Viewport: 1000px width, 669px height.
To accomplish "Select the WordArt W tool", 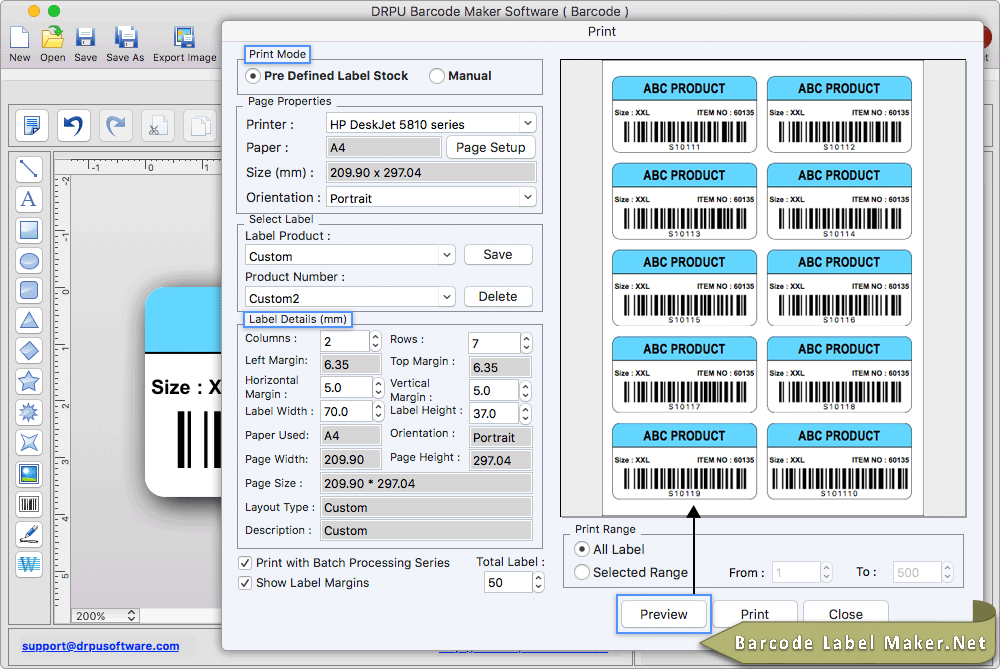I will click(x=29, y=564).
